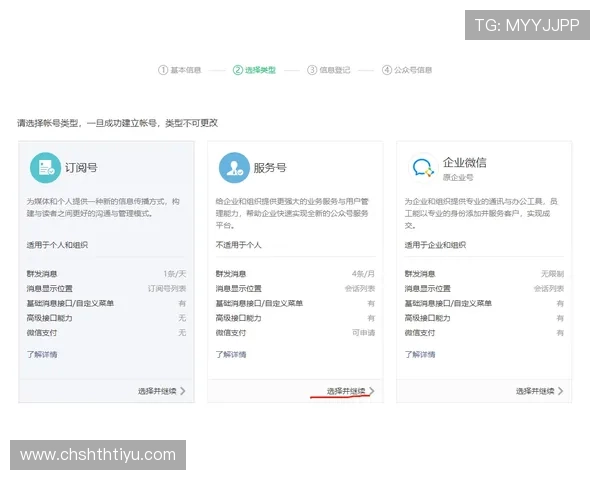Click 基础消息接口/自定义菜单 label in 订阅号 card

70,303
